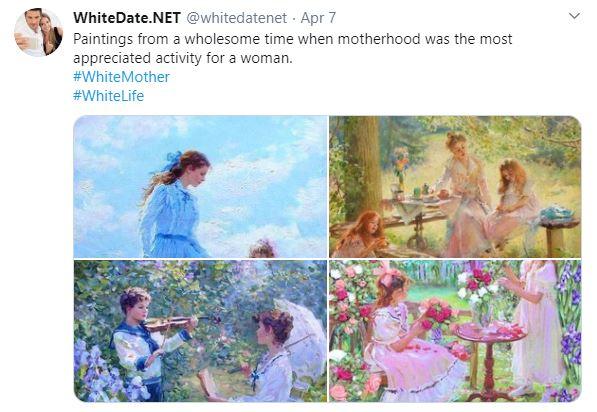Screen dimensions: 597x412
Task: Open the @whitedatenet handle link
Action: click(236, 18)
